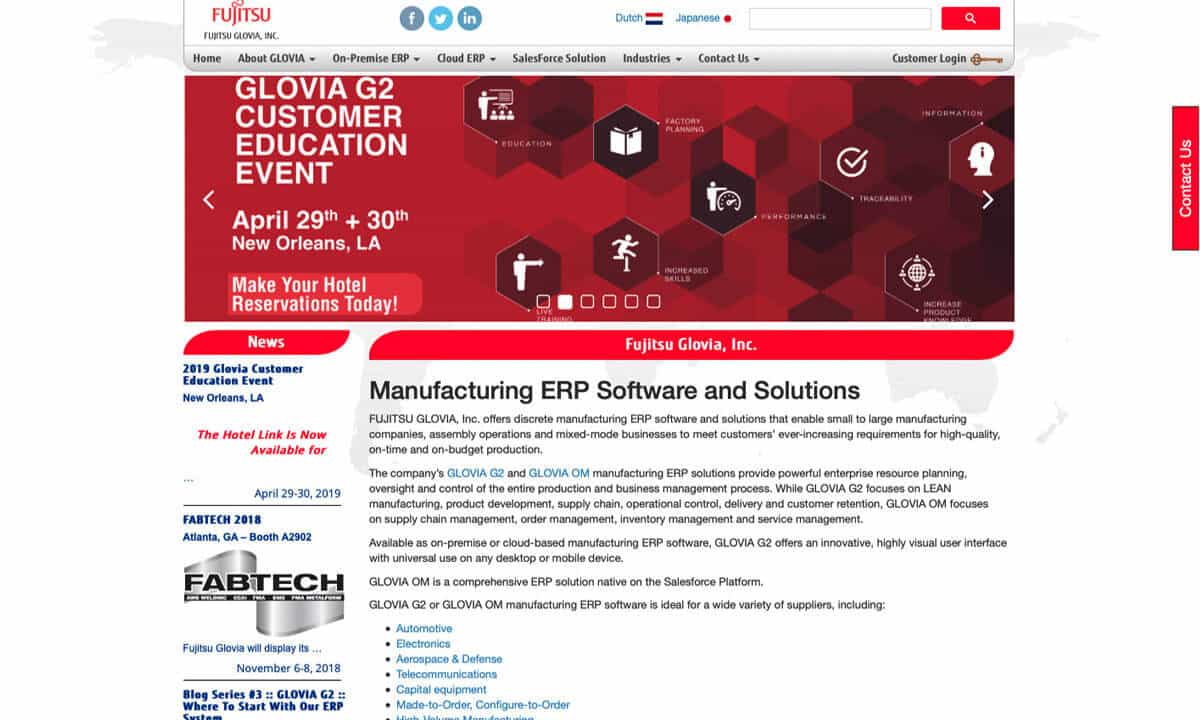Viewport: 1200px width, 720px height.
Task: Open the Home menu item
Action: [x=207, y=58]
